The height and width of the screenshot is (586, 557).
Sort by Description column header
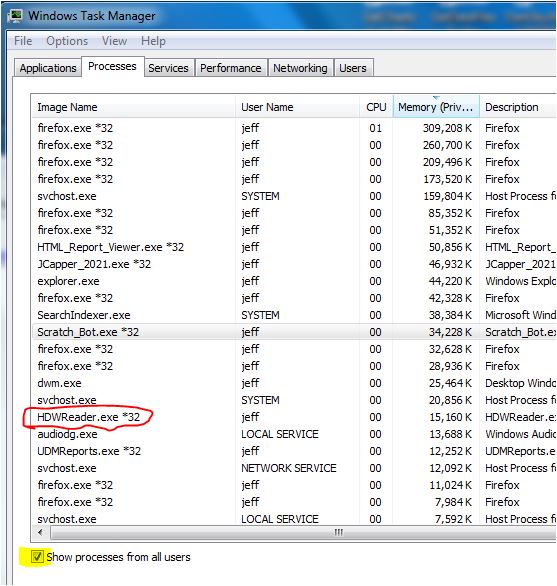tap(518, 107)
